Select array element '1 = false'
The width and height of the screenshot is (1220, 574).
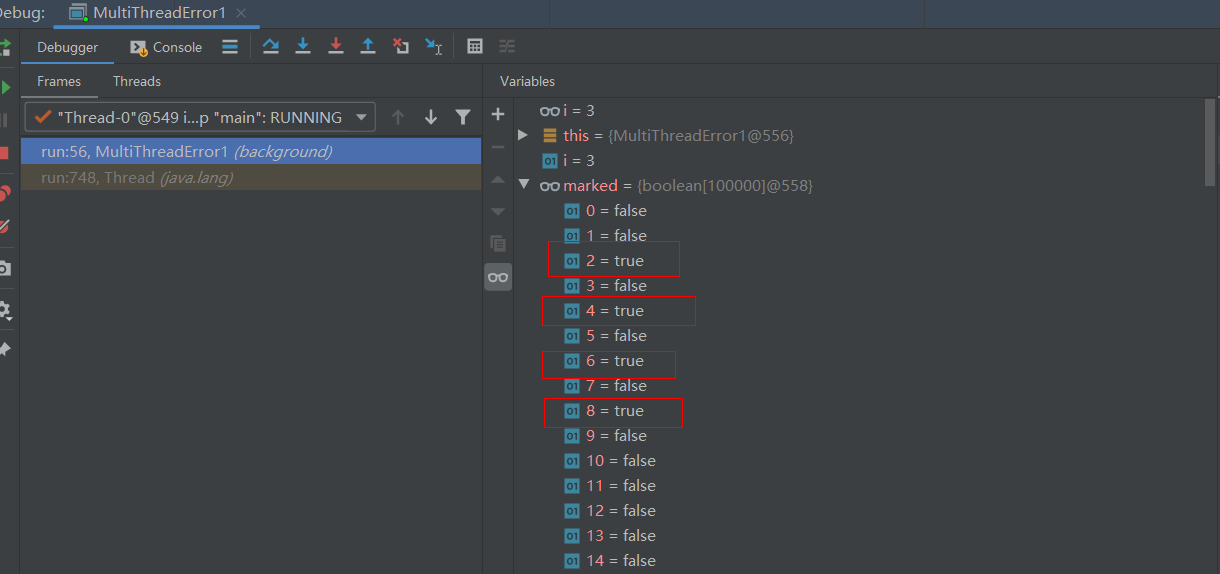(x=605, y=235)
